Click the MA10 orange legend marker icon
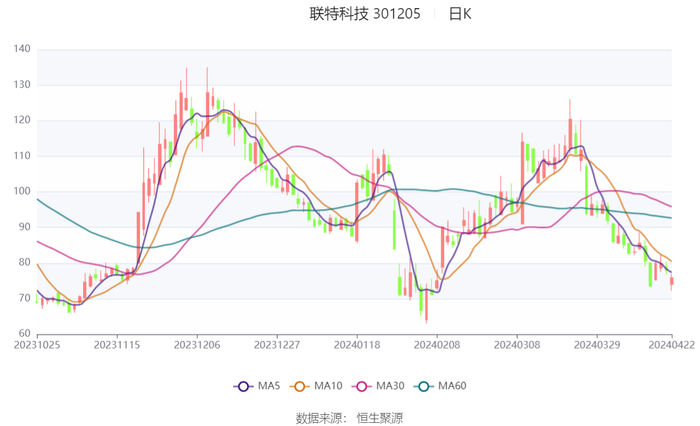 [302, 386]
